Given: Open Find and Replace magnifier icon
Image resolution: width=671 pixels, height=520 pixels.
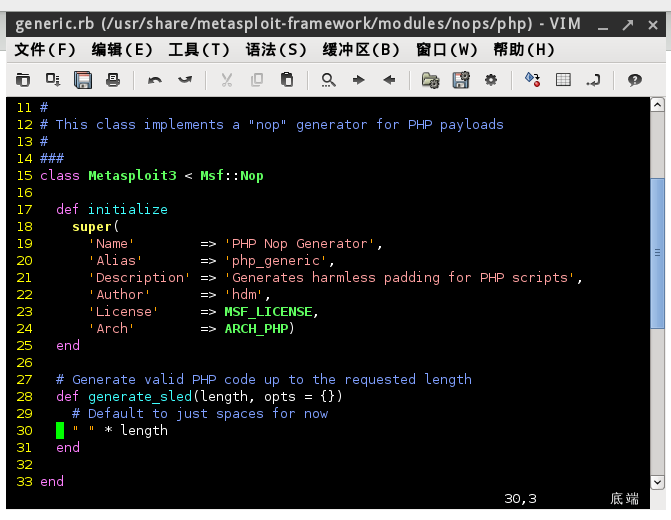Looking at the screenshot, I should coord(328,80).
